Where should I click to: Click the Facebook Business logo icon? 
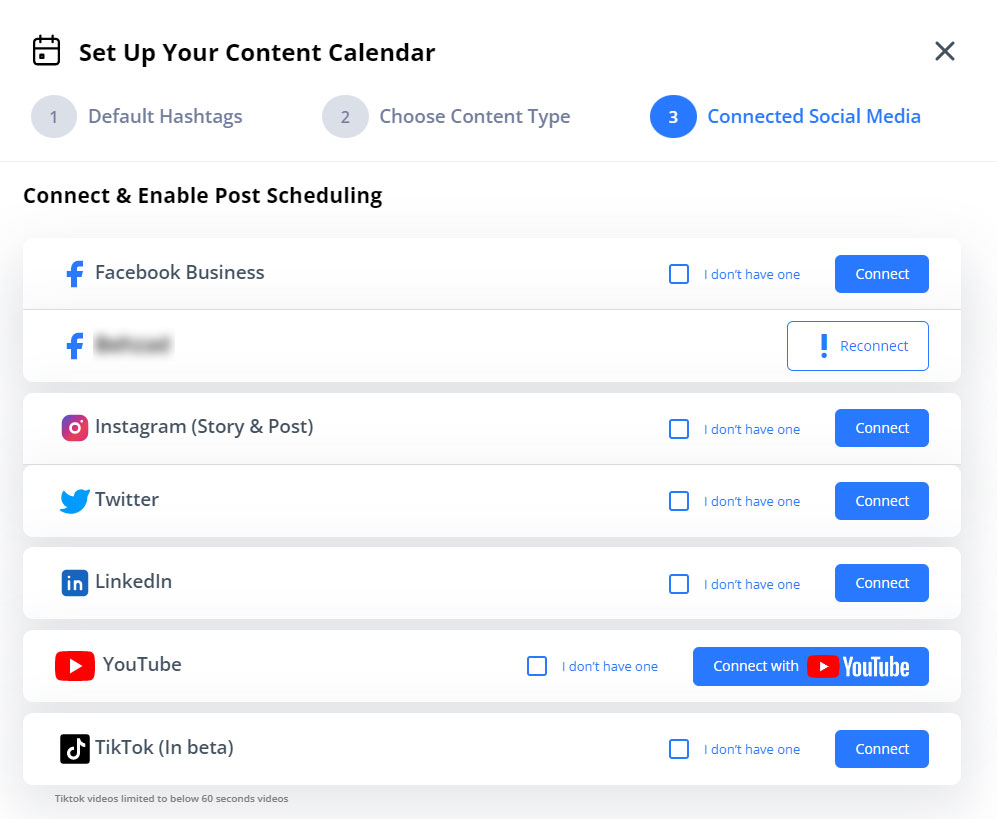tap(74, 274)
